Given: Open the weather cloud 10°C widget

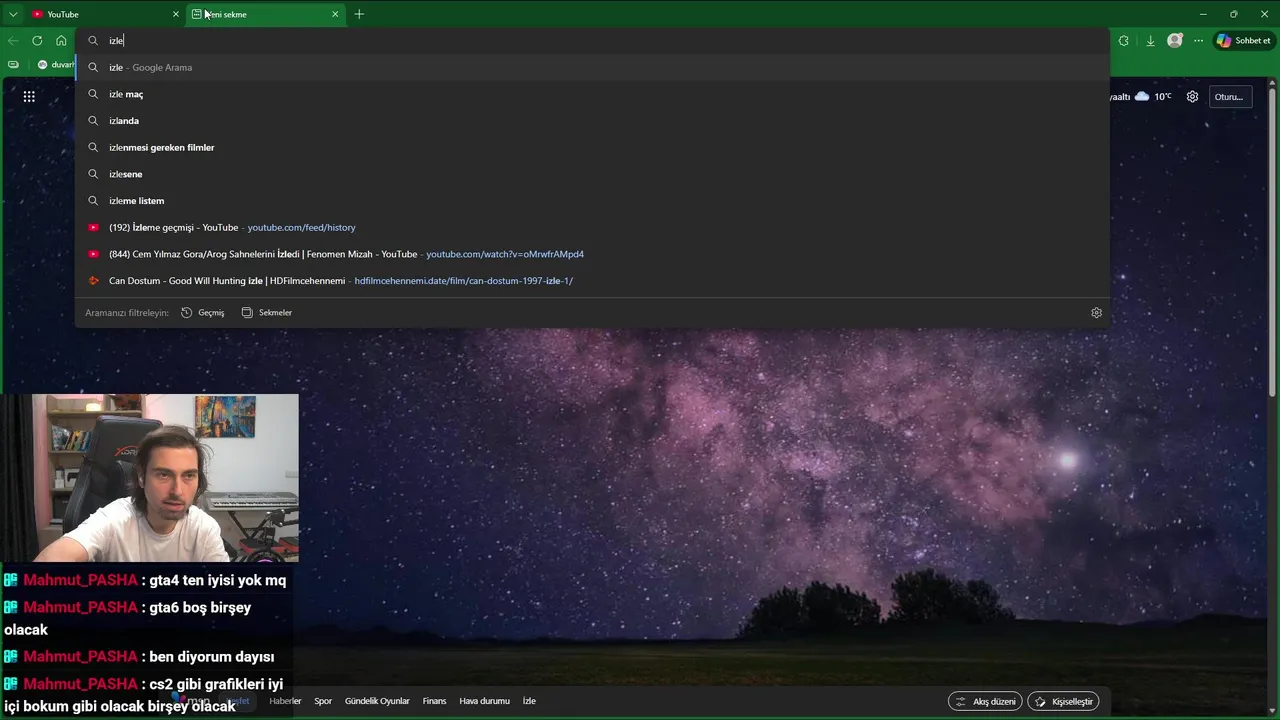Looking at the screenshot, I should pyautogui.click(x=1150, y=97).
